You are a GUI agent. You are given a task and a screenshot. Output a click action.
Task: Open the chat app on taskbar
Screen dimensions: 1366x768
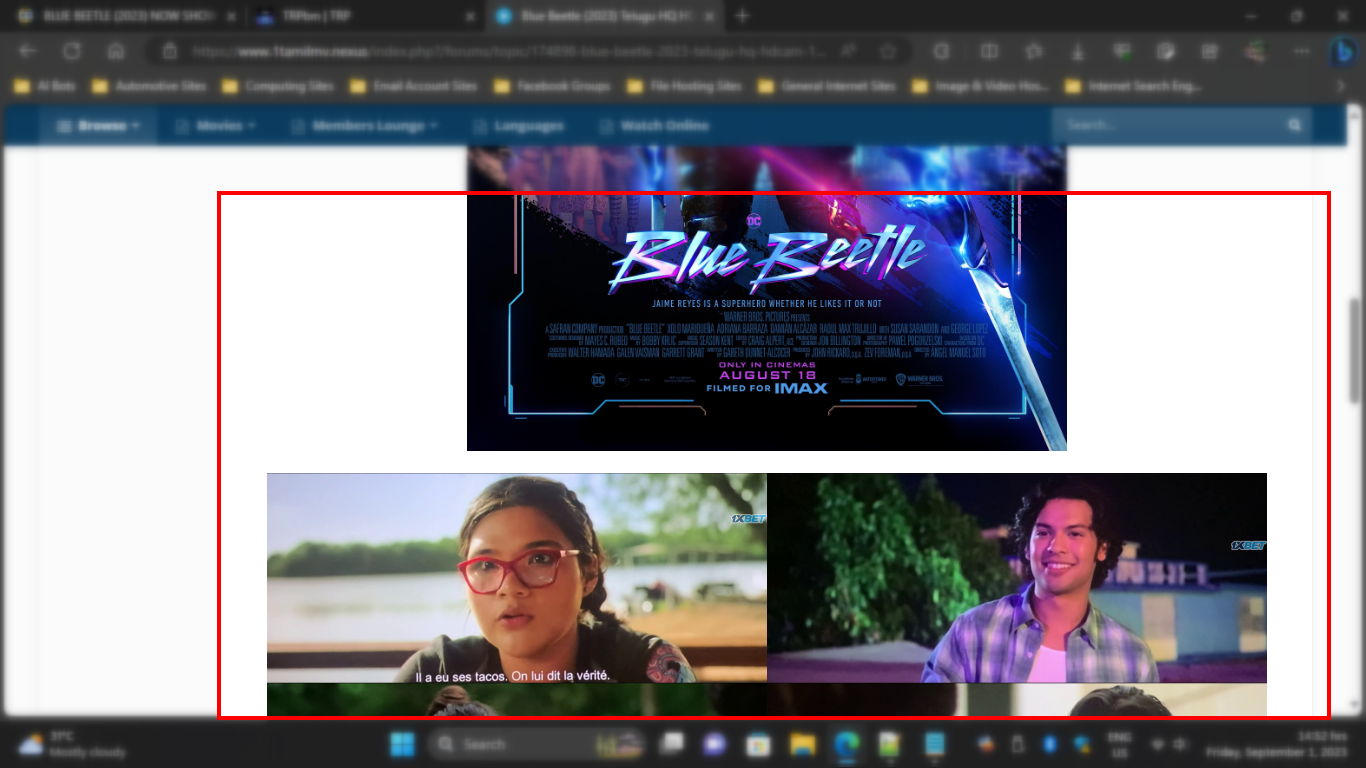[715, 744]
